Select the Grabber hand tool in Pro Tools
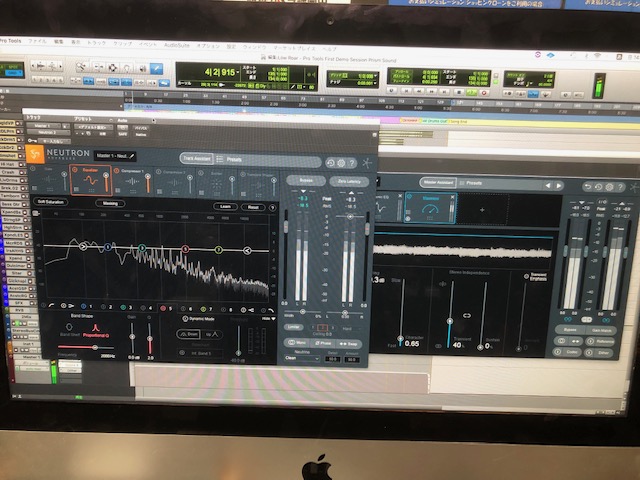 tap(128, 68)
